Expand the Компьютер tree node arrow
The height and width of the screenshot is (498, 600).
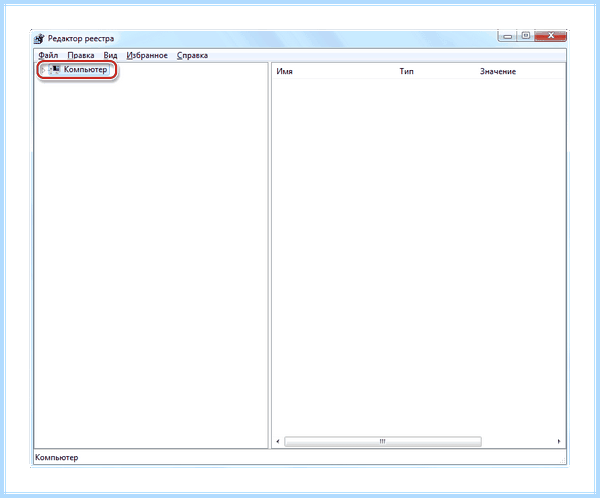tap(43, 70)
